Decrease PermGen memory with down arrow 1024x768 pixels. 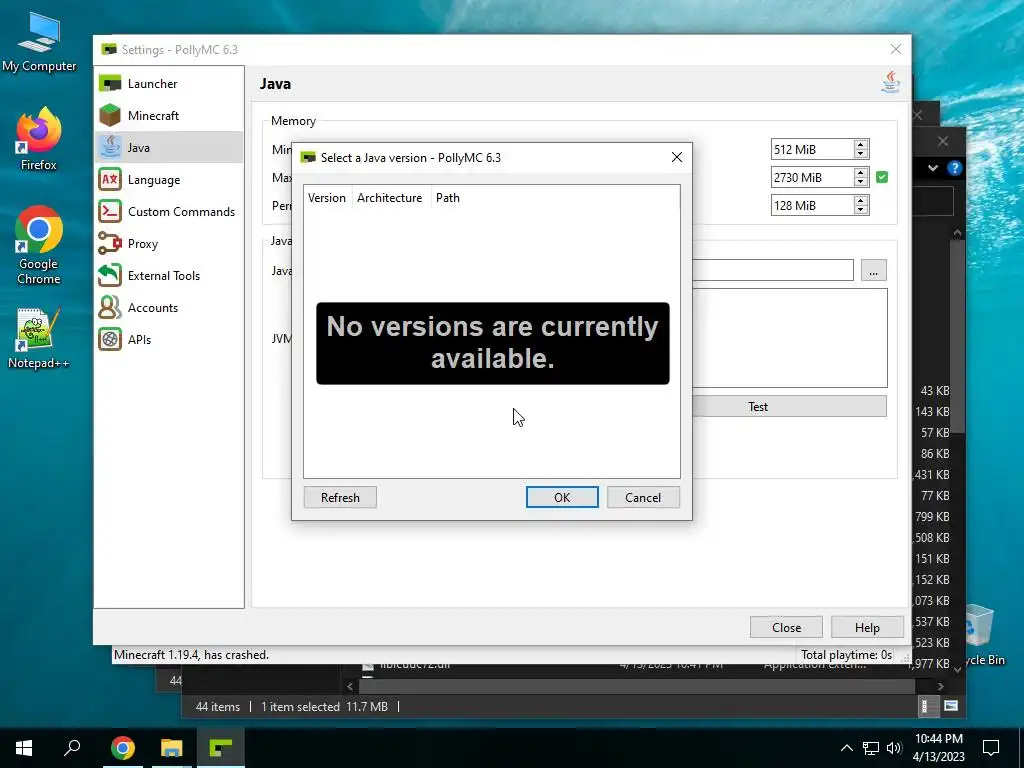pos(861,210)
